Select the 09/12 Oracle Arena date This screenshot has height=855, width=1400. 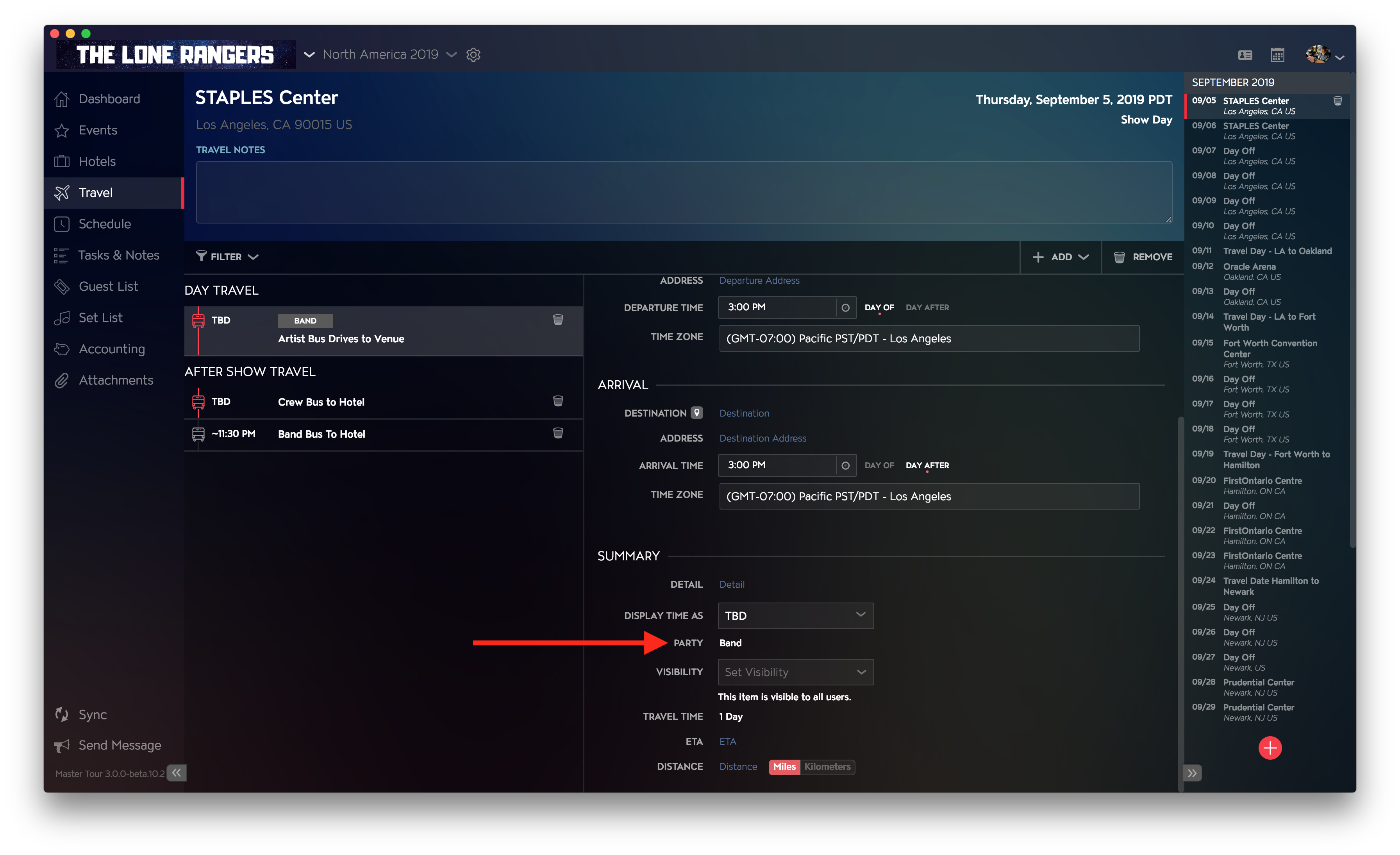(x=1267, y=272)
